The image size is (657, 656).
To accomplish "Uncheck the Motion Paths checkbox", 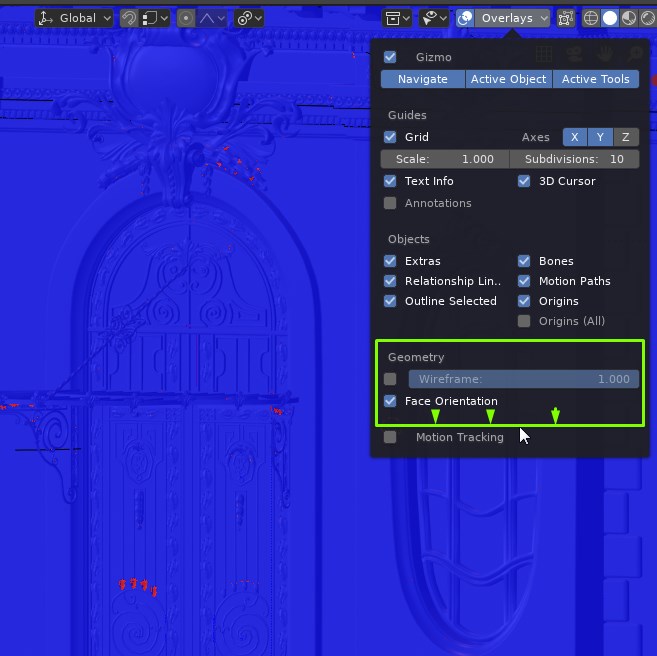I will pos(524,281).
